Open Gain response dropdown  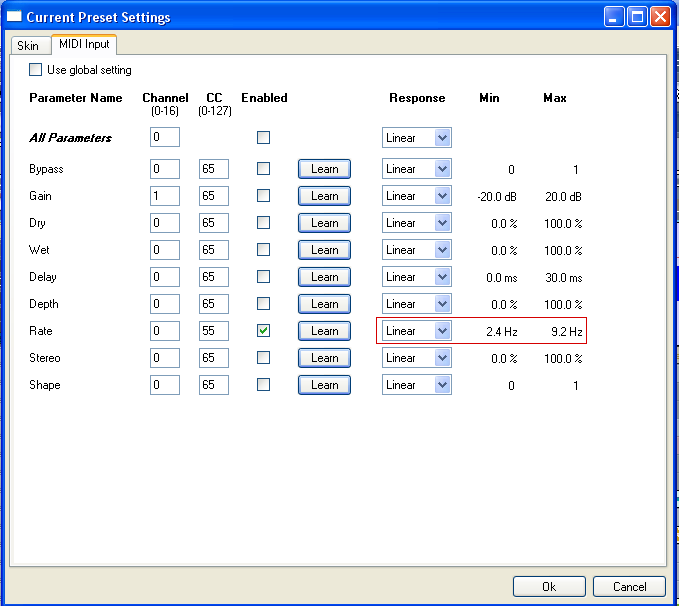tap(417, 195)
